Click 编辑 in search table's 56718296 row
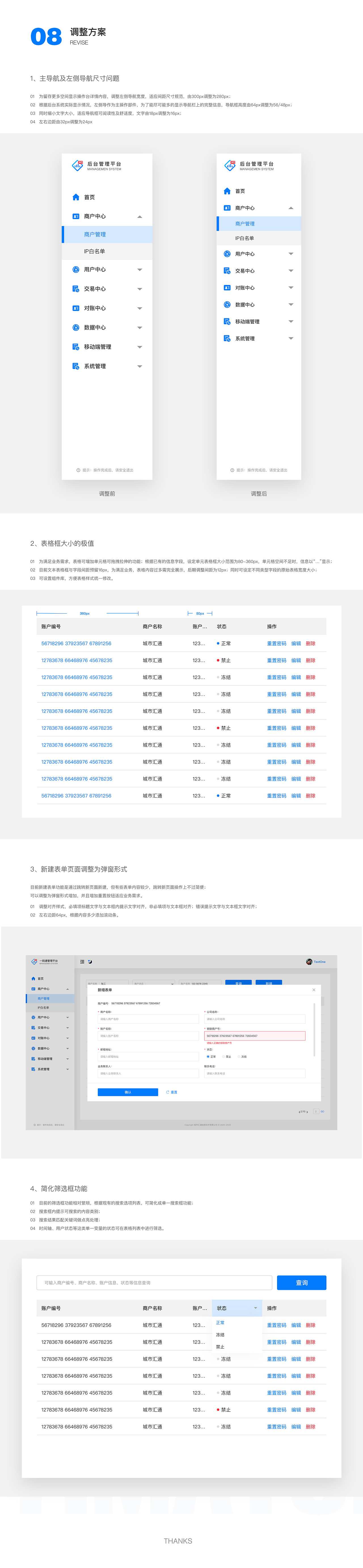 pos(296,1325)
